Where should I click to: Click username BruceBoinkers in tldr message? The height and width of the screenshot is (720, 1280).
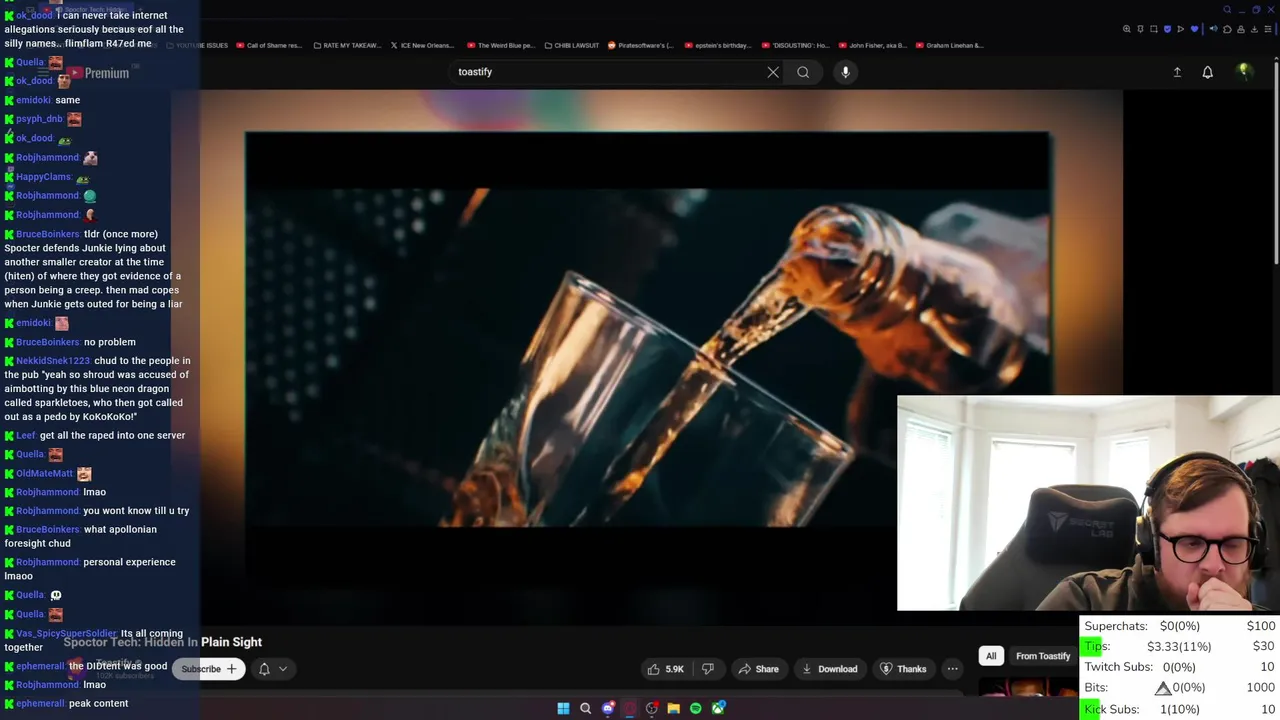point(47,234)
